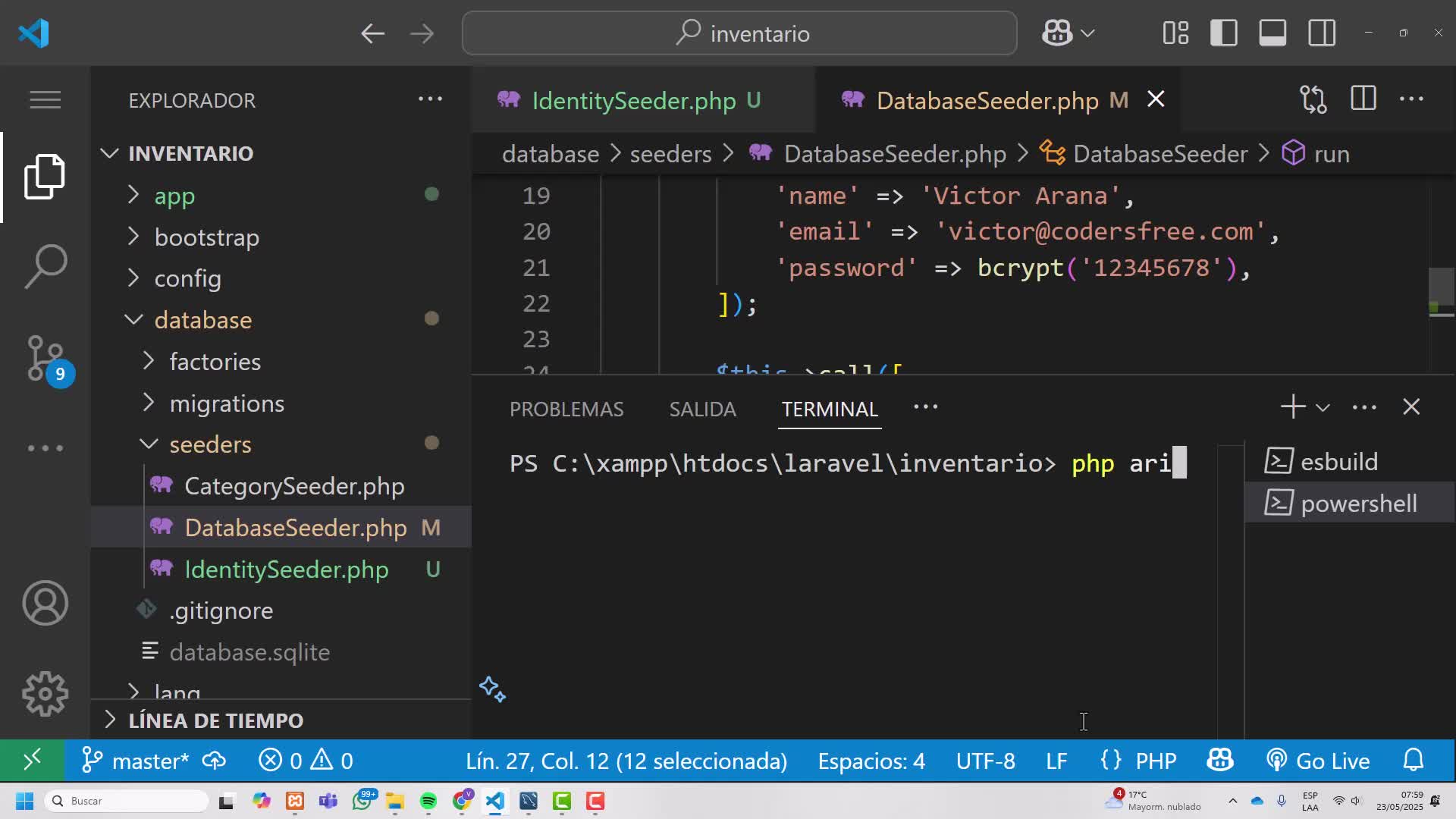Publish or sync changes cloud icon
Viewport: 1456px width, 819px height.
pyautogui.click(x=214, y=761)
